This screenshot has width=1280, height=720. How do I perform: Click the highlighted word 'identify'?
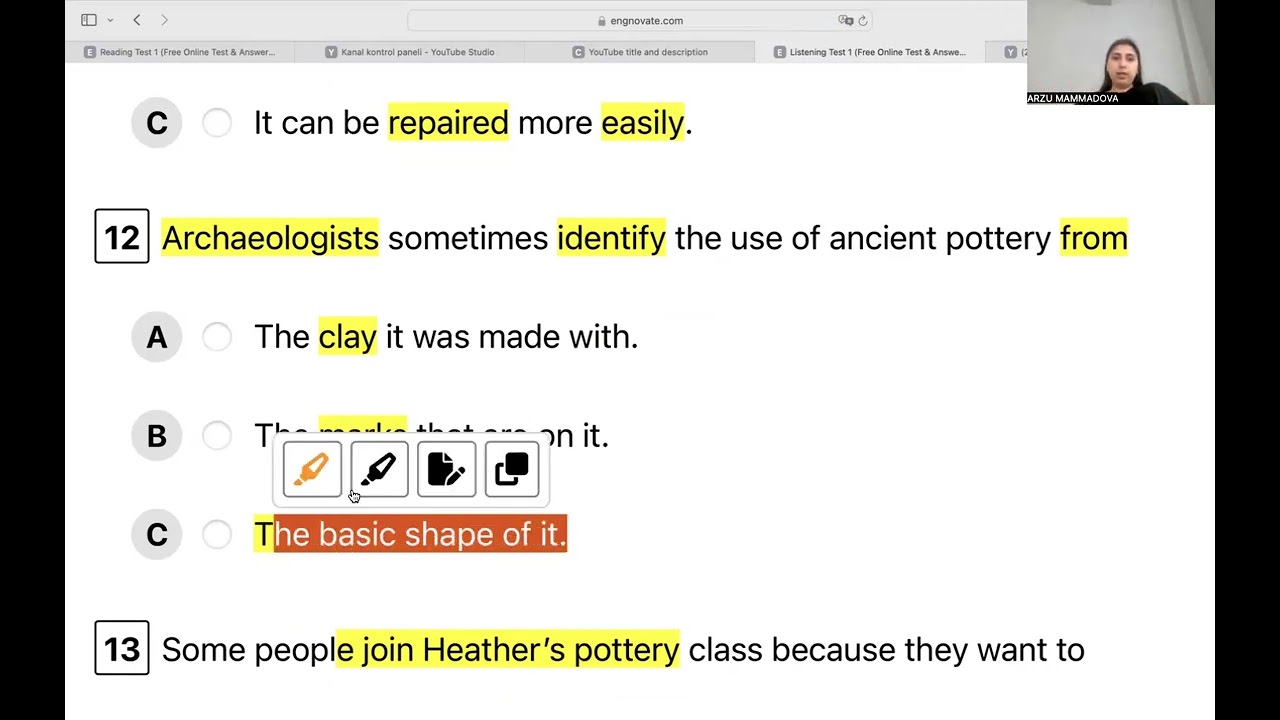point(611,238)
